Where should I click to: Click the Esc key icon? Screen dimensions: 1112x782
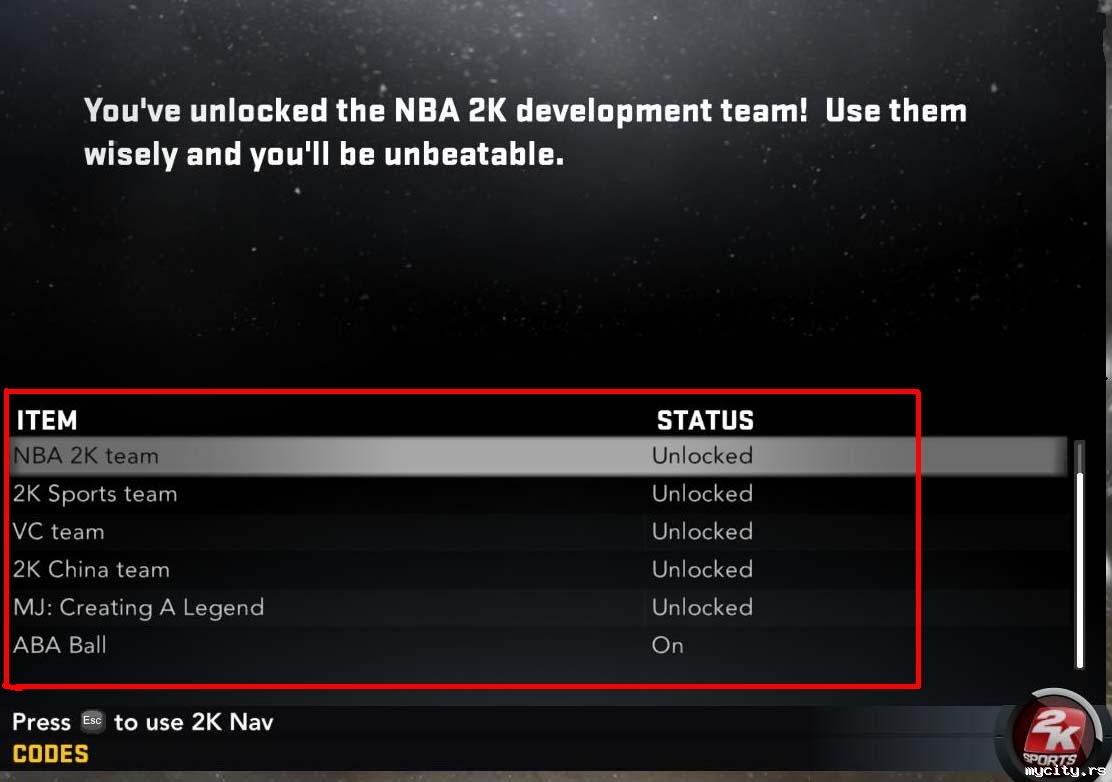click(x=92, y=721)
